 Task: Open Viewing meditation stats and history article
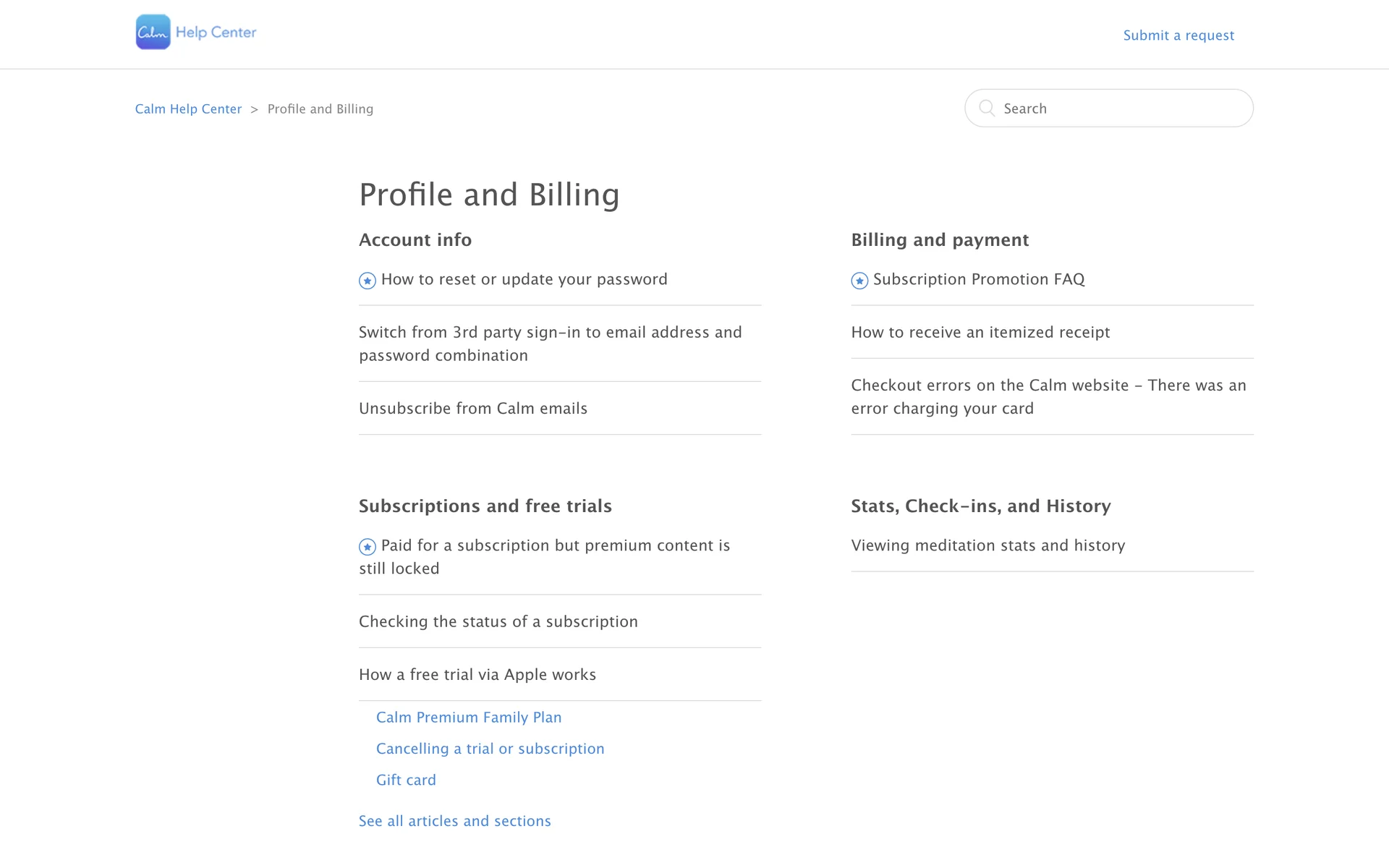987,546
